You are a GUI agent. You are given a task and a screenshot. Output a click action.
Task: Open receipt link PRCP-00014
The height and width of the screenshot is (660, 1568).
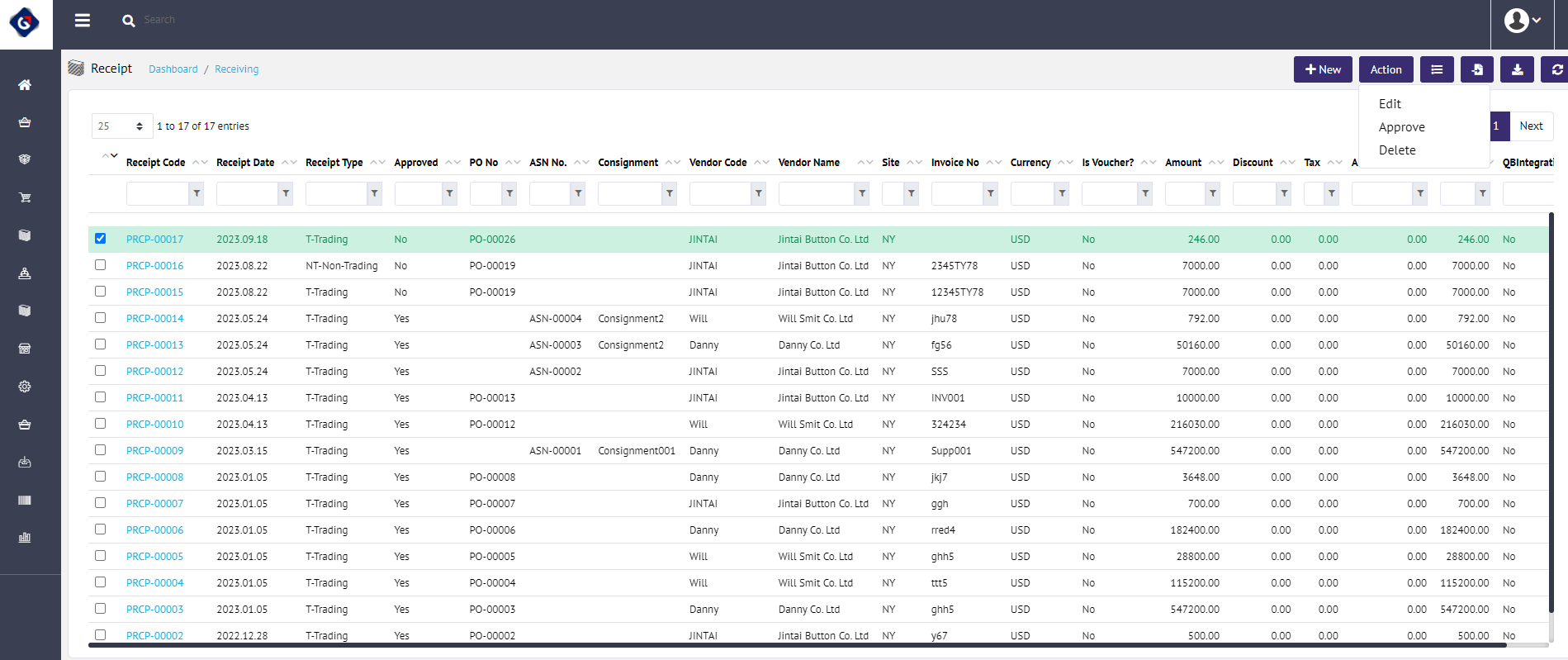pos(155,319)
